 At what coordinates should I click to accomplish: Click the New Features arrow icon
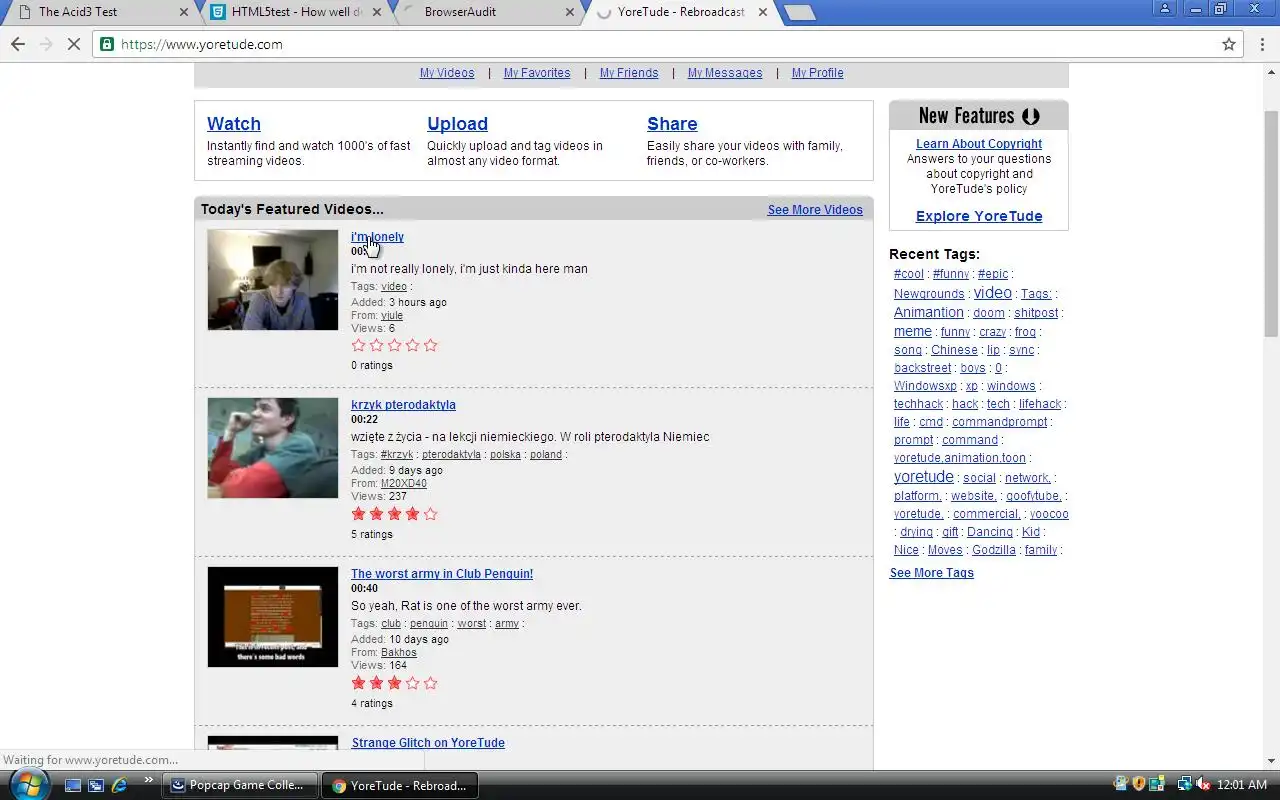[x=1031, y=116]
